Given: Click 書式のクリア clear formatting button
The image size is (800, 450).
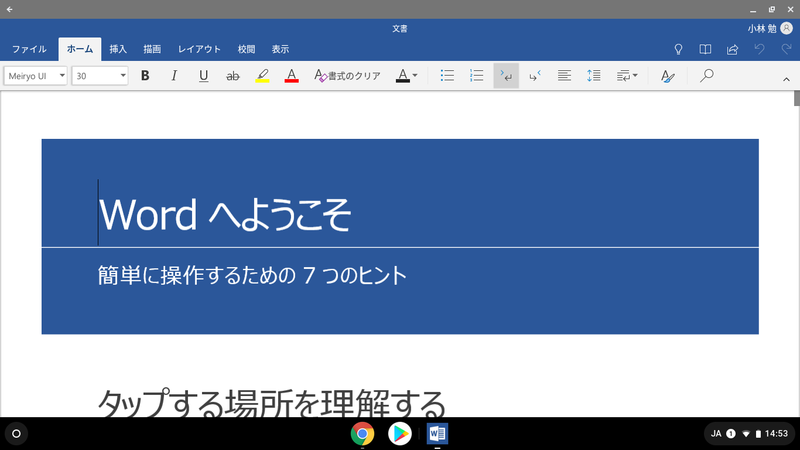Looking at the screenshot, I should [x=347, y=76].
